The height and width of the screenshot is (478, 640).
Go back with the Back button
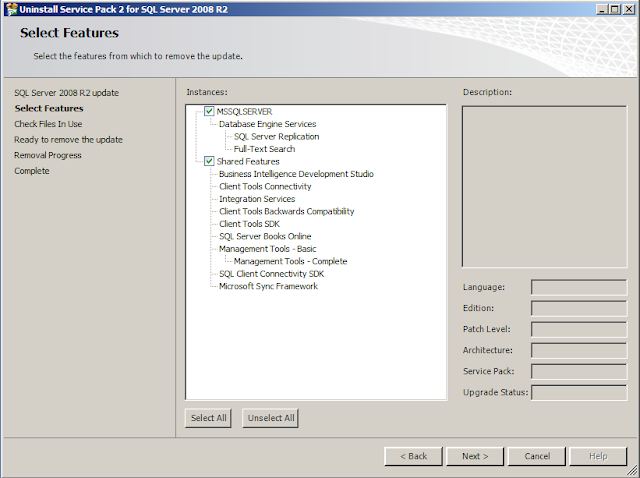[x=413, y=456]
